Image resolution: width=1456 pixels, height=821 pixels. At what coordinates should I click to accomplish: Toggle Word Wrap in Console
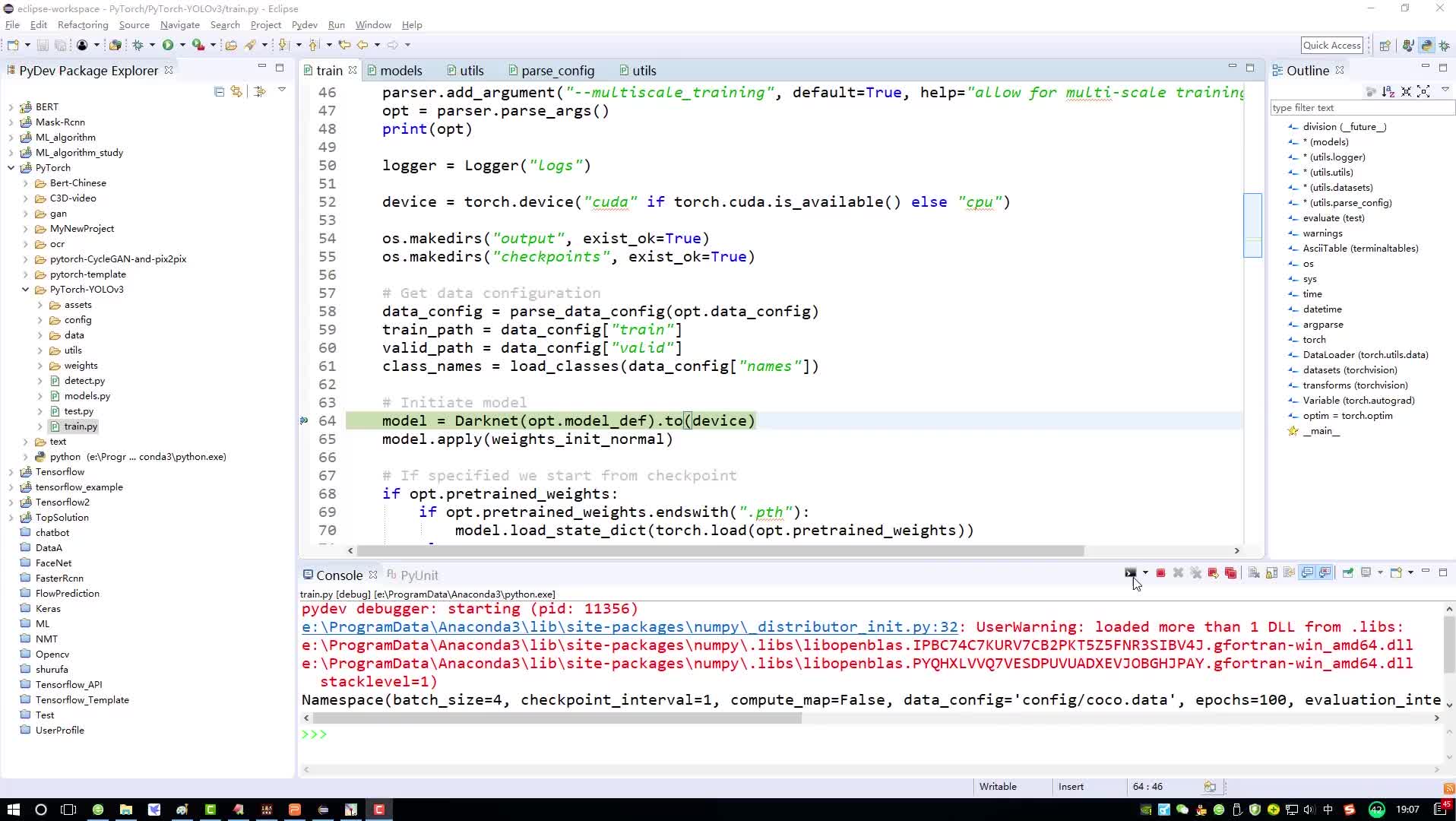[x=1290, y=573]
